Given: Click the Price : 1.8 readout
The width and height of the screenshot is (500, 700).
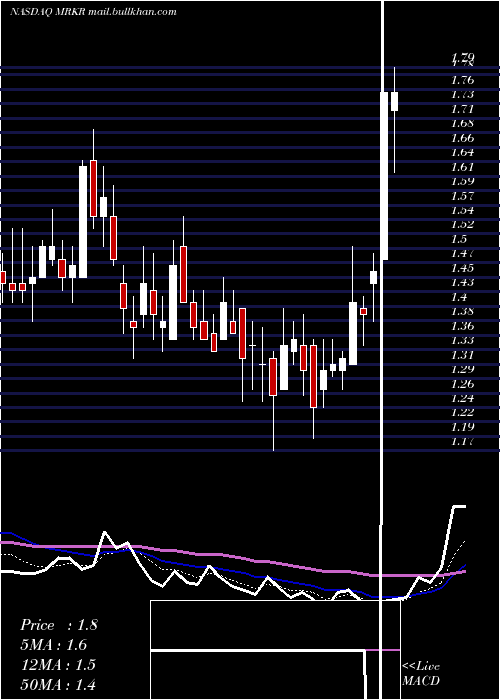Looking at the screenshot, I should click(x=58, y=625).
